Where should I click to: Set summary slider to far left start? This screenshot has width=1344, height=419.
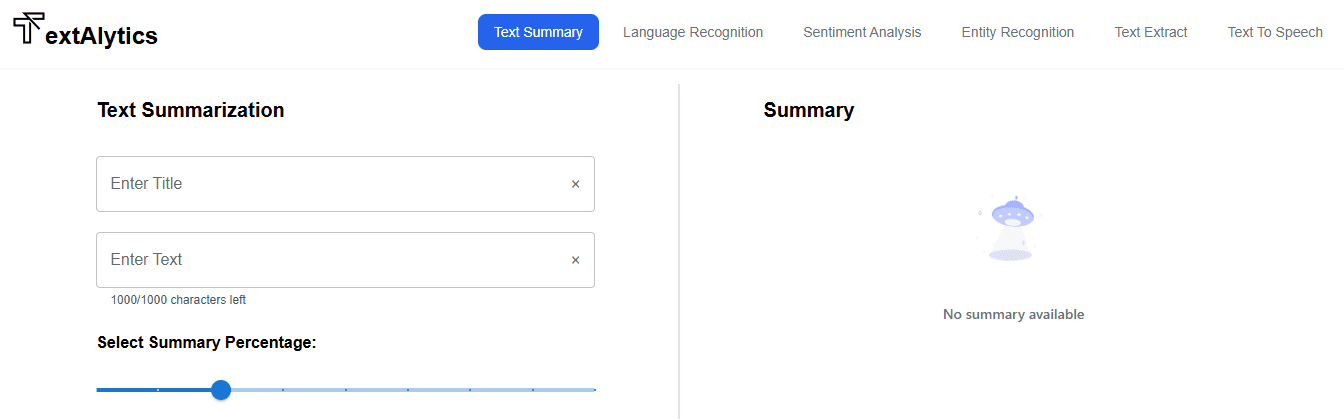tap(98, 390)
